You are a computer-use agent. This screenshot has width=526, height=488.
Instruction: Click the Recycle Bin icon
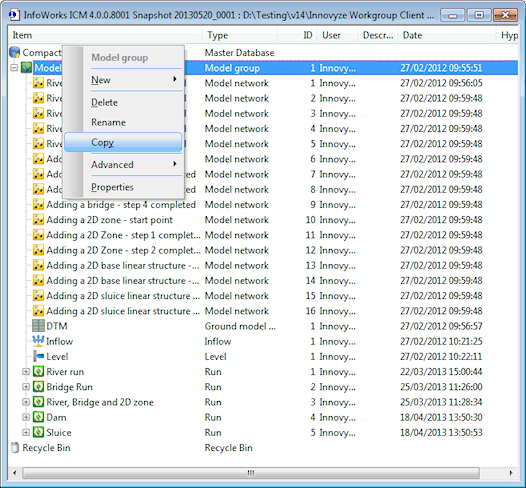point(15,448)
